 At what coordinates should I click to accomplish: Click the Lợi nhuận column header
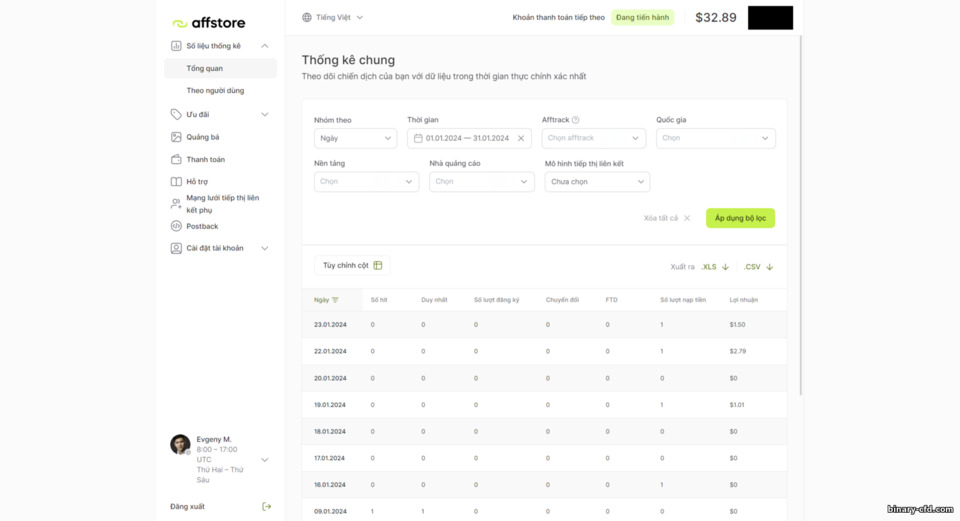point(744,300)
